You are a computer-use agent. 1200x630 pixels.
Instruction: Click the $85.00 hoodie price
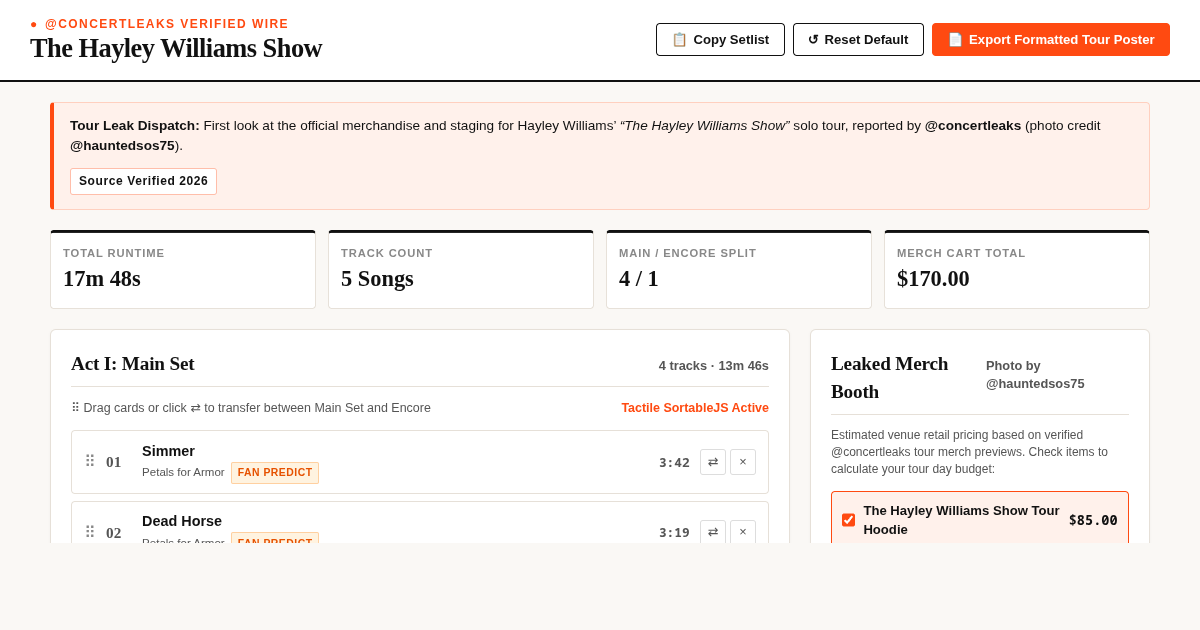[1093, 520]
